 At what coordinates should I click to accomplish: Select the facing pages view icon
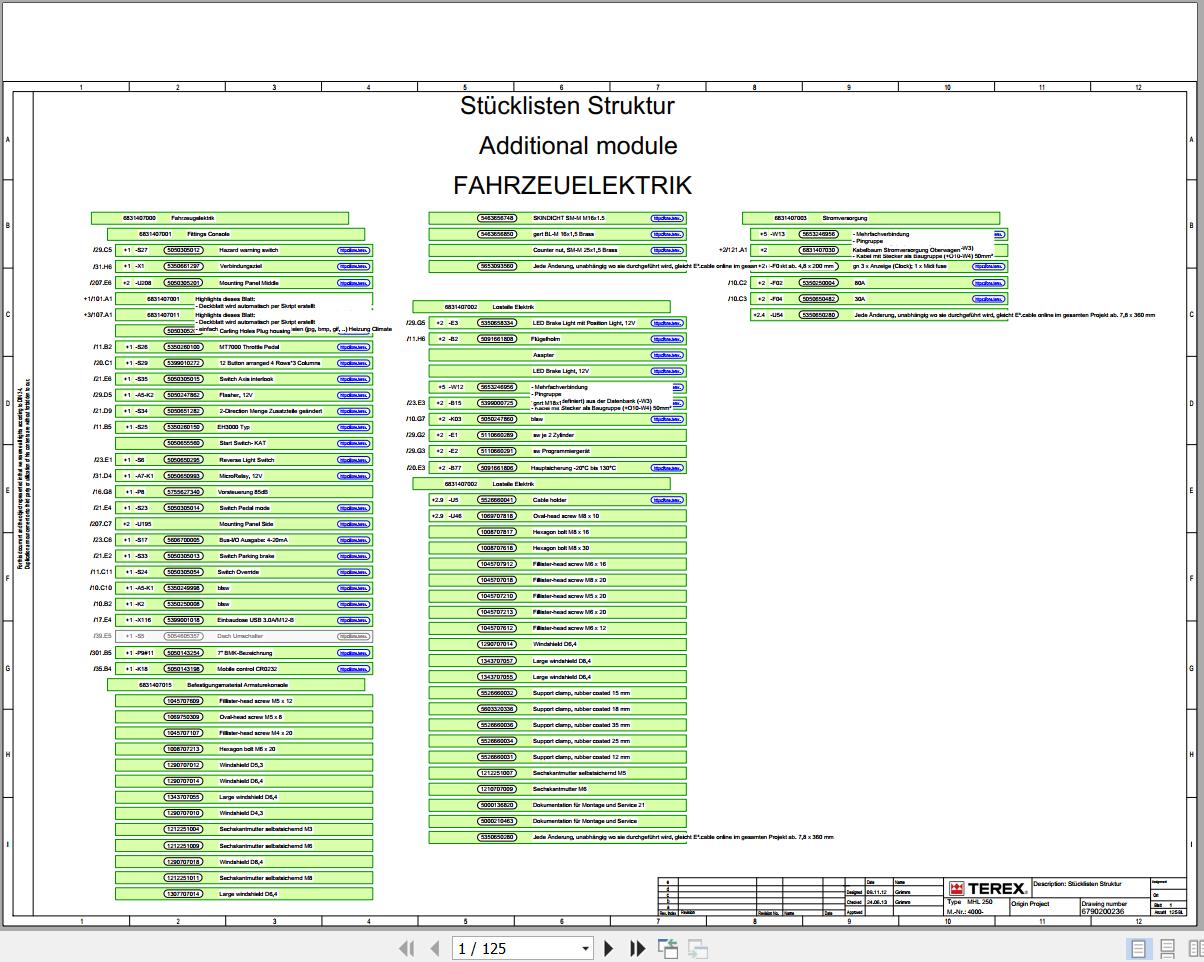[x=1197, y=947]
